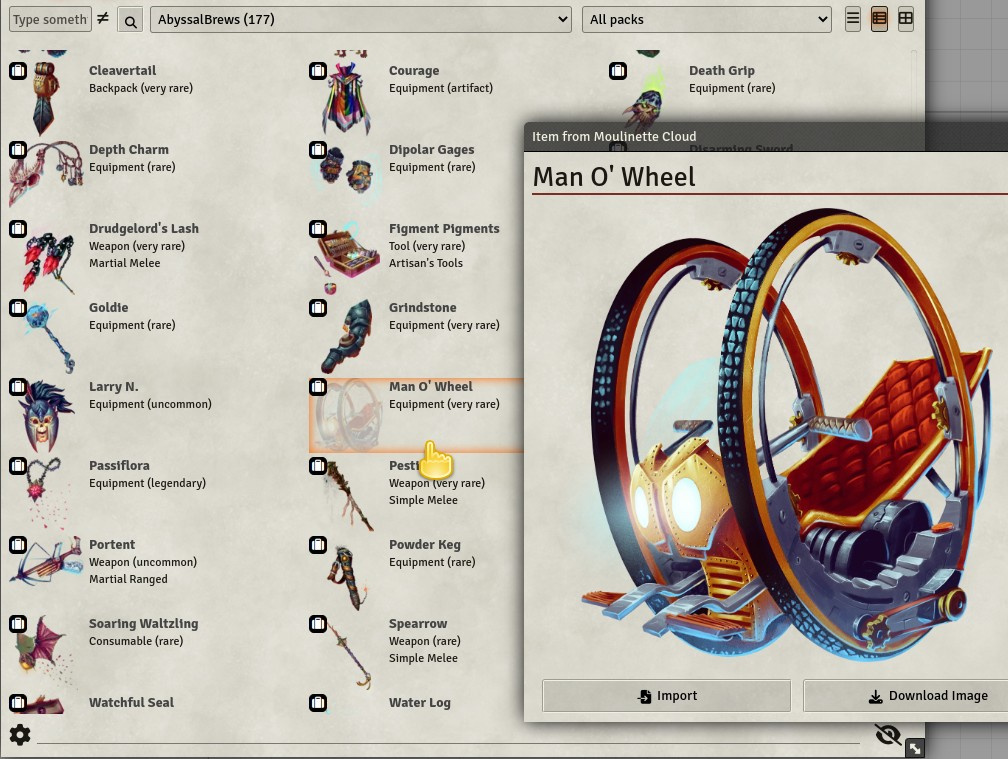Click the backpack icon beside Figment Pigments
The height and width of the screenshot is (759, 1008).
318,229
